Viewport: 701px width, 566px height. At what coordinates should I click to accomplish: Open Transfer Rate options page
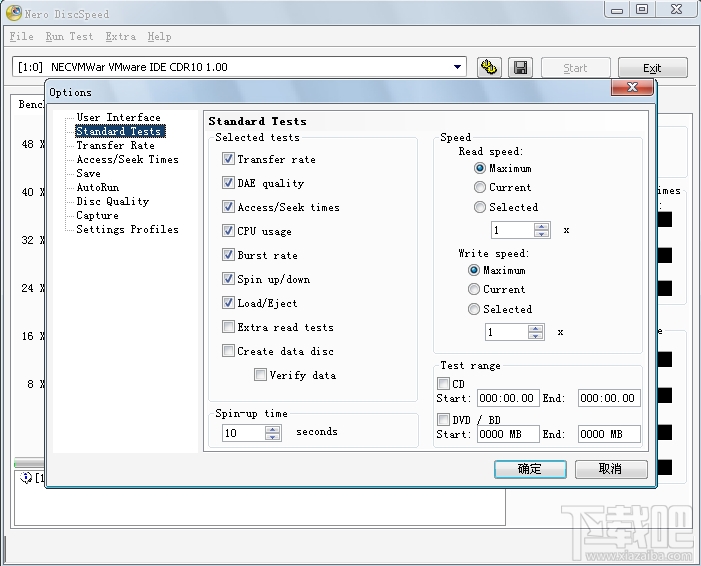click(x=115, y=145)
